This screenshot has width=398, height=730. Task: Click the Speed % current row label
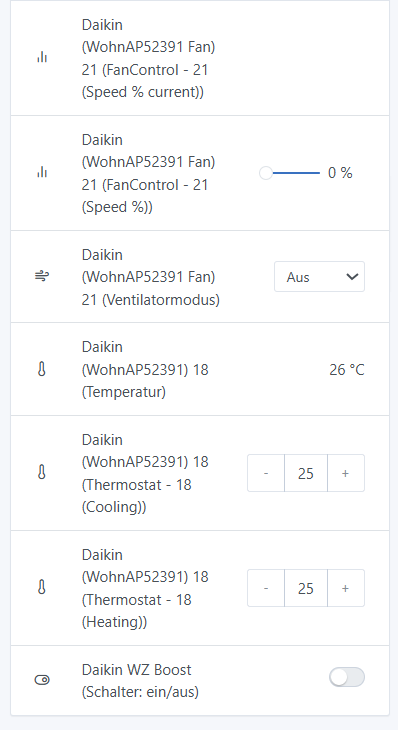tap(148, 58)
